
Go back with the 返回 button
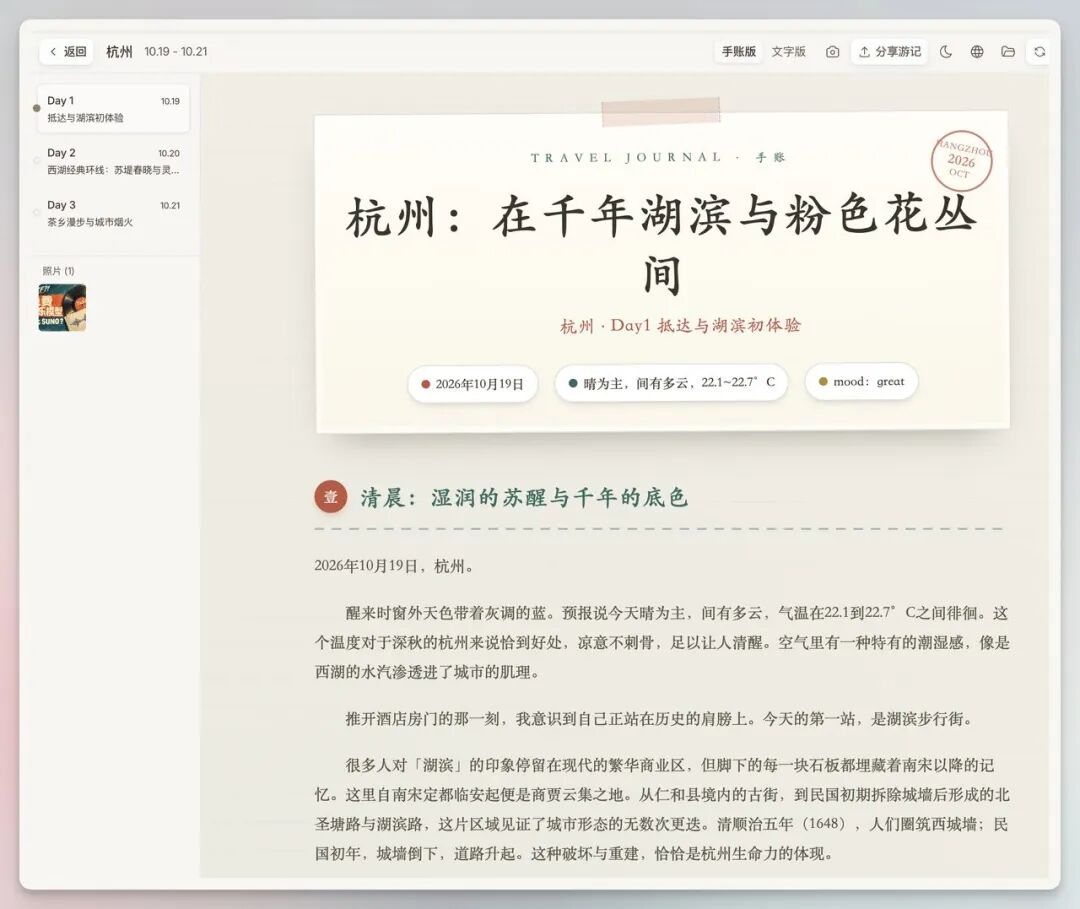click(67, 52)
